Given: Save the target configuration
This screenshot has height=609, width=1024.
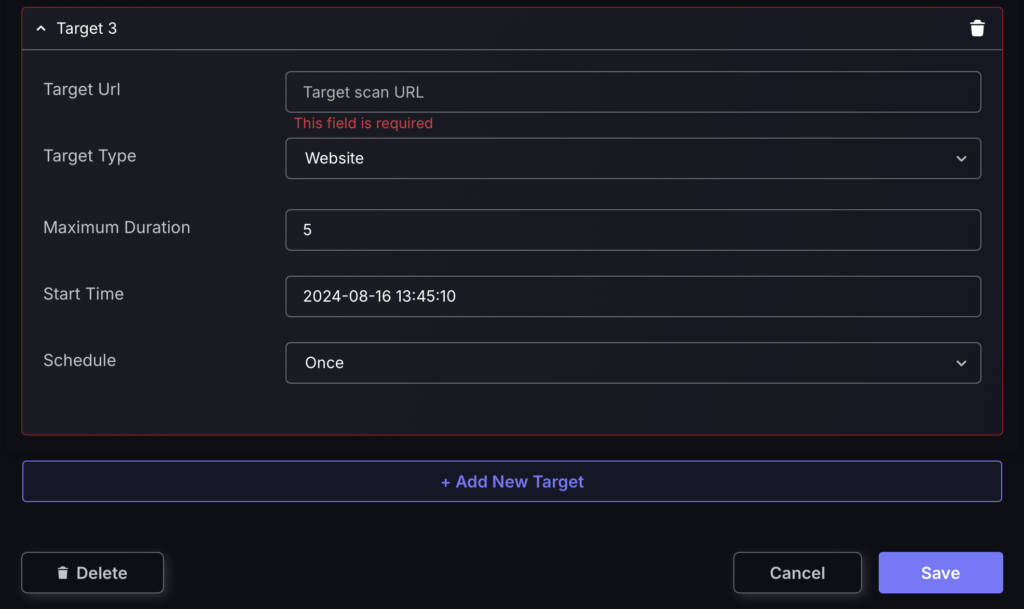Looking at the screenshot, I should 940,572.
